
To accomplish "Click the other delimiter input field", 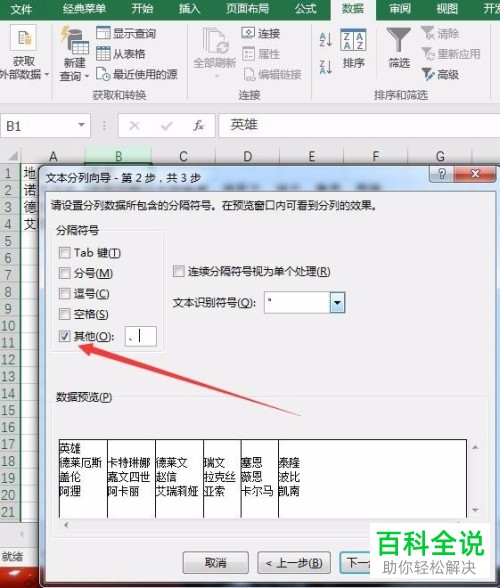I will pos(141,336).
